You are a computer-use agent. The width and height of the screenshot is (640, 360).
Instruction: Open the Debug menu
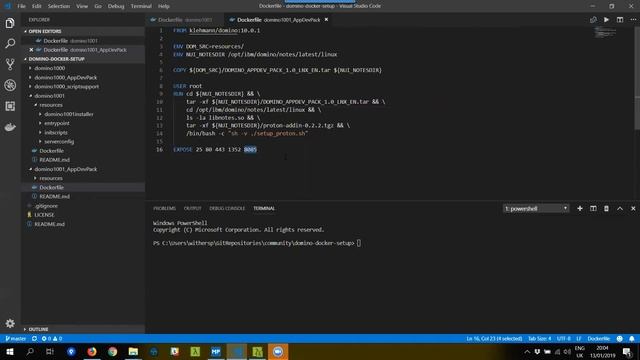tap(116, 6)
